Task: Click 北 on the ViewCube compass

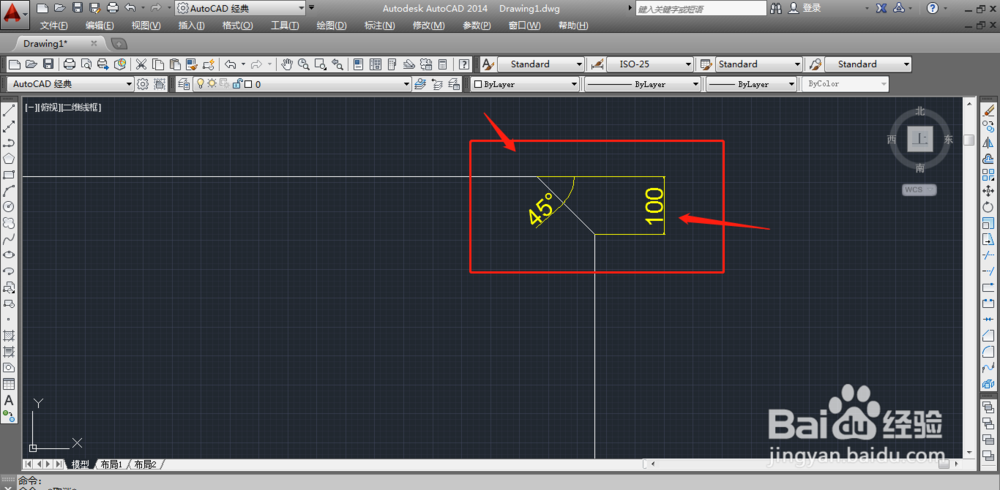Action: [920, 111]
